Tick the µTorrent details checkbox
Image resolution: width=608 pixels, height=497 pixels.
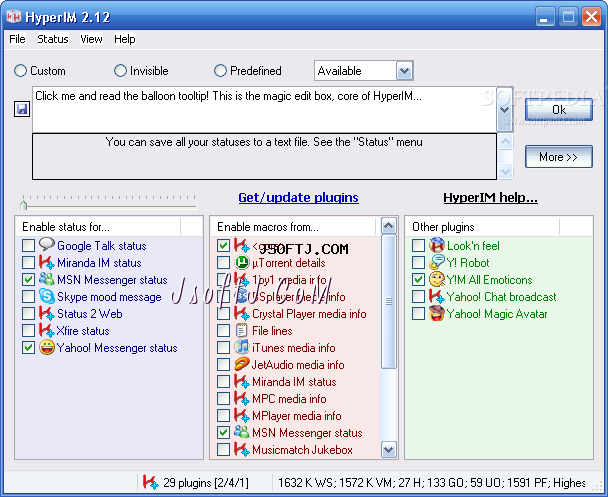223,262
